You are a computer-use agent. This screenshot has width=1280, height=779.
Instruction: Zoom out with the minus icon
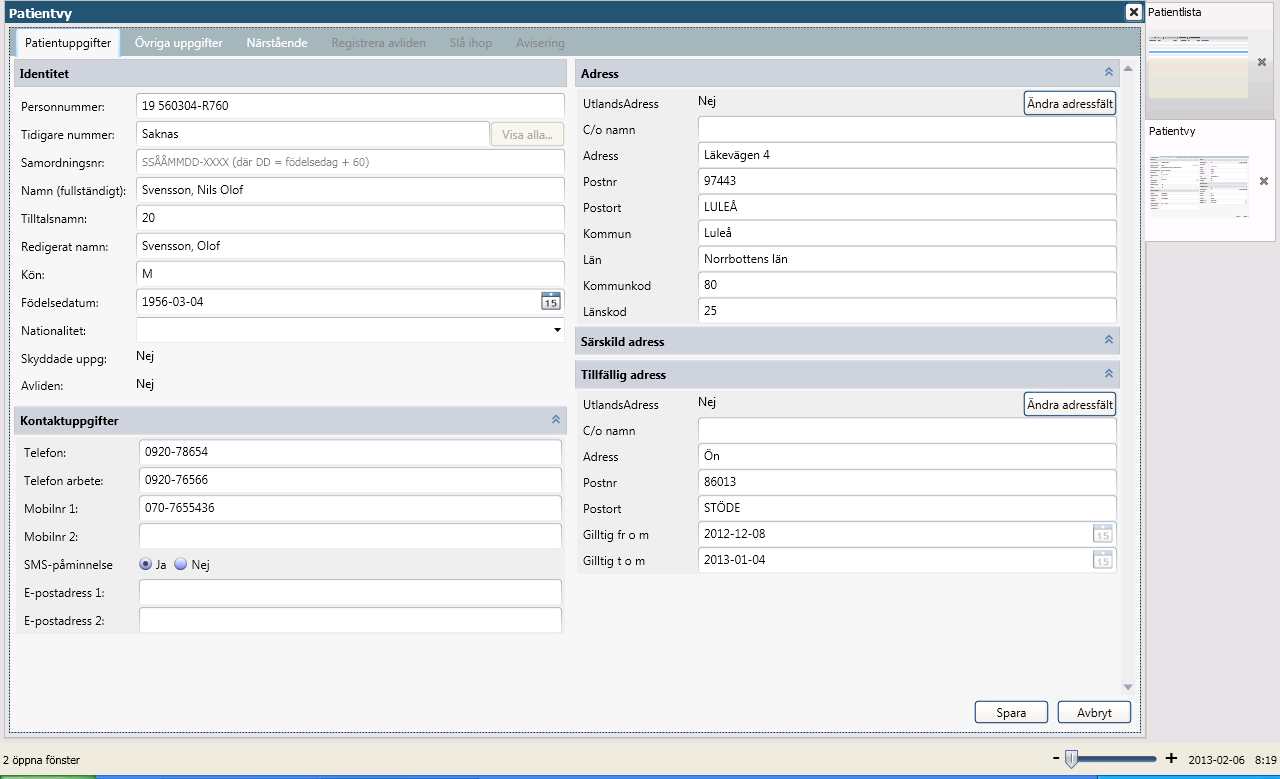click(1056, 758)
